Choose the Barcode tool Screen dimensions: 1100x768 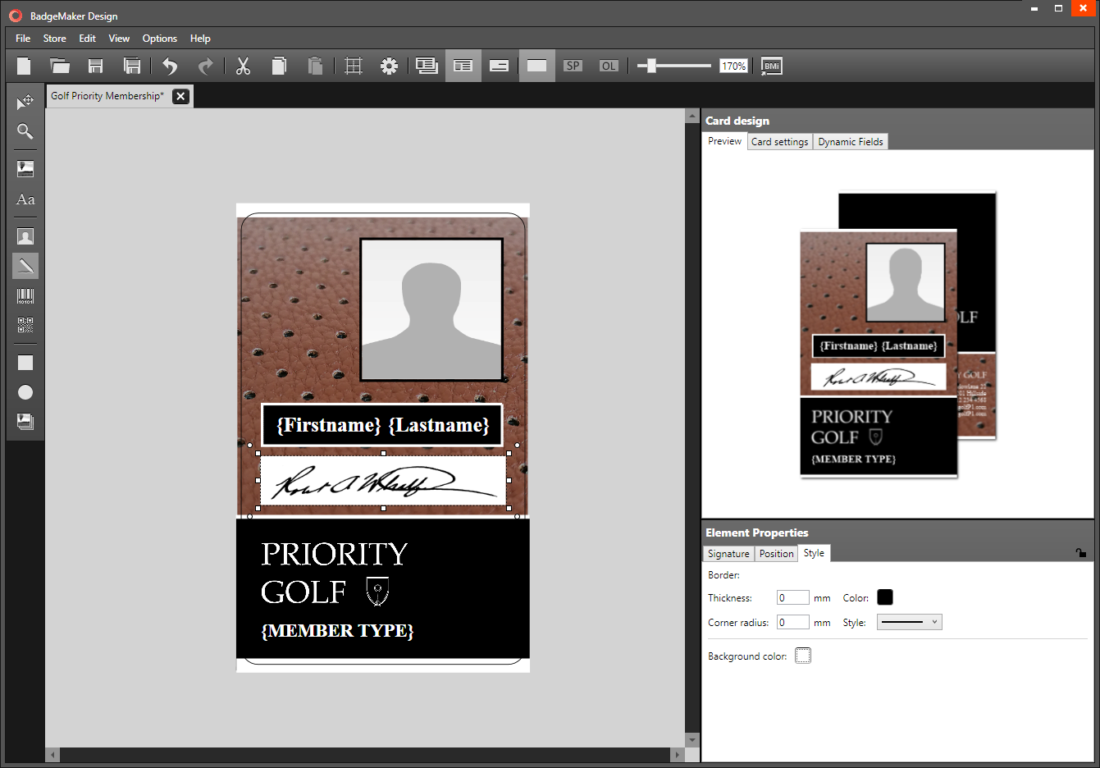[25, 296]
